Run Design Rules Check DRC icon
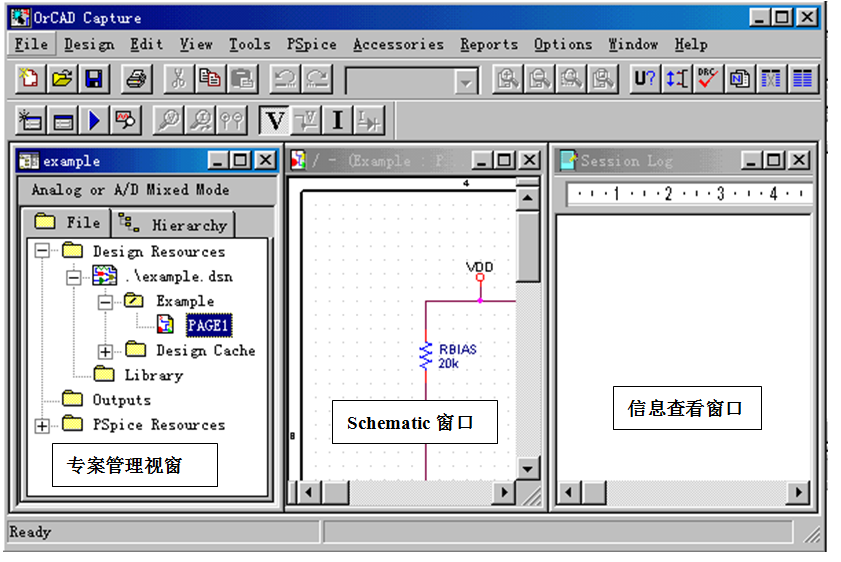This screenshot has height=562, width=841. [x=708, y=79]
